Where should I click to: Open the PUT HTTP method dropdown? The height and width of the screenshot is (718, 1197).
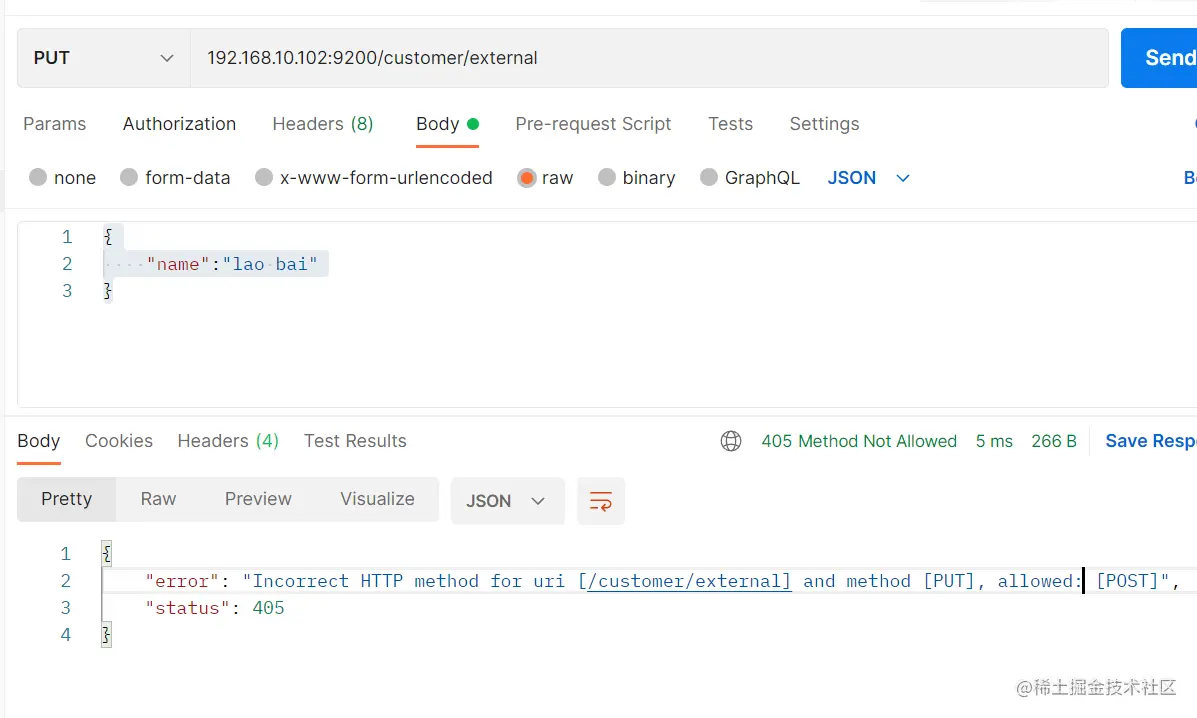click(x=104, y=58)
